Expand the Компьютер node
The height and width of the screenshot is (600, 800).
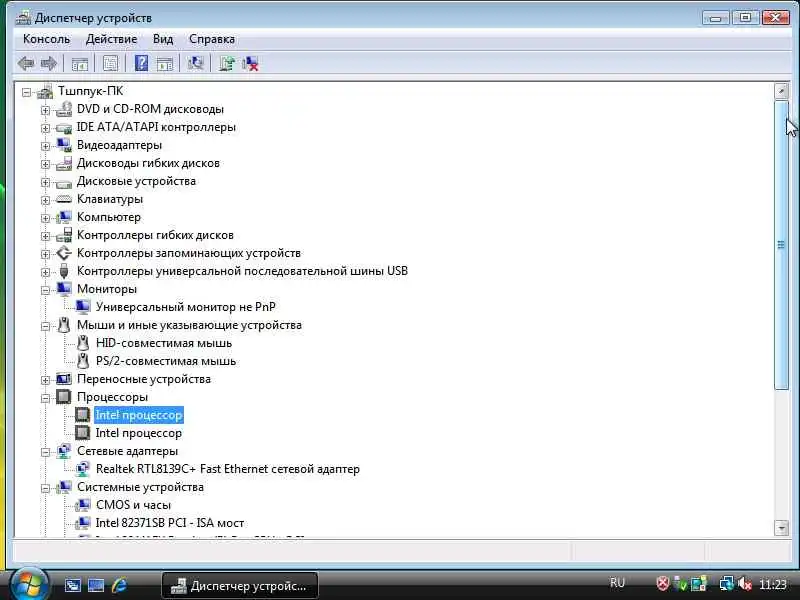[45, 218]
